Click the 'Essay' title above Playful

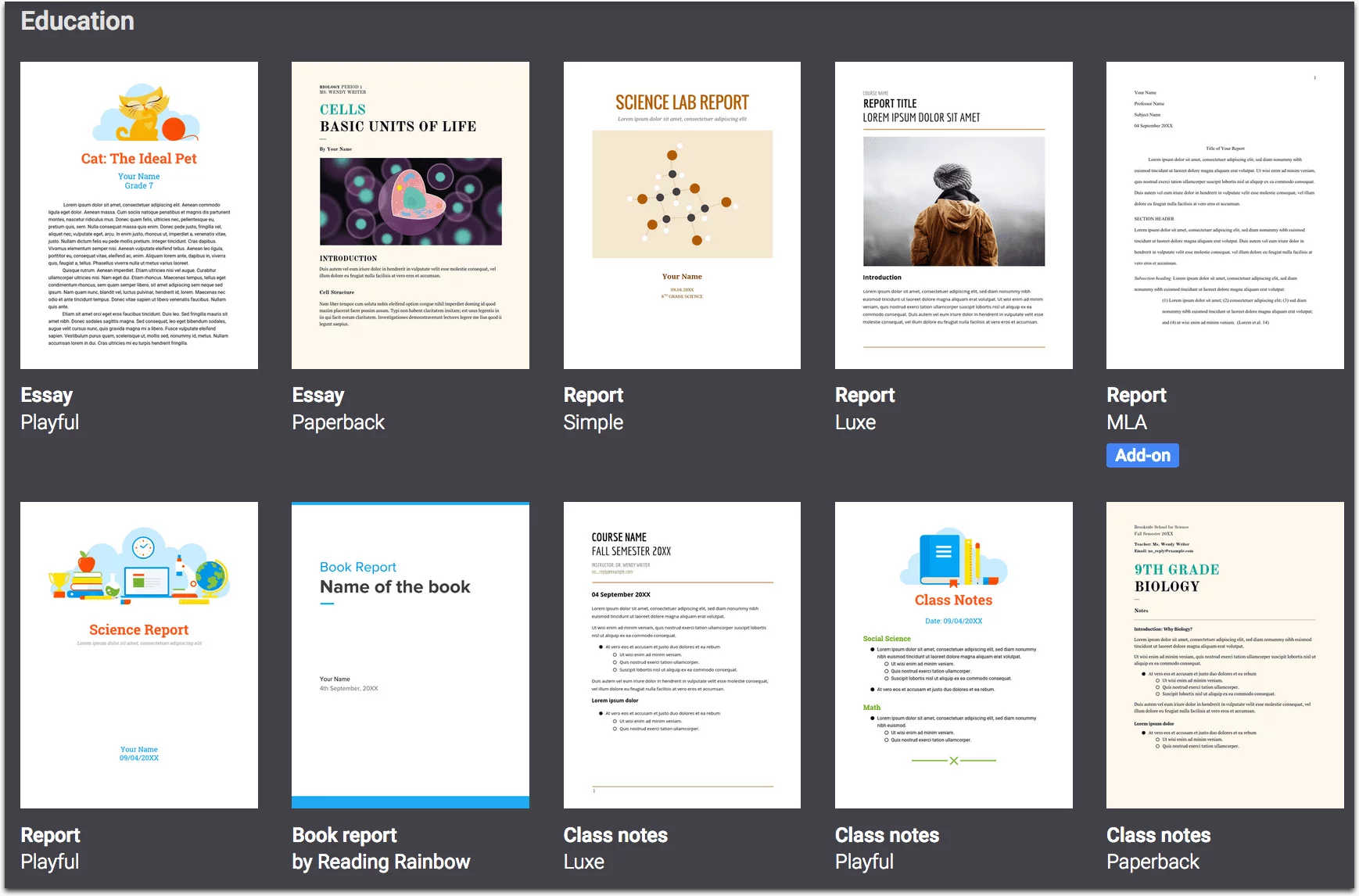pyautogui.click(x=47, y=396)
